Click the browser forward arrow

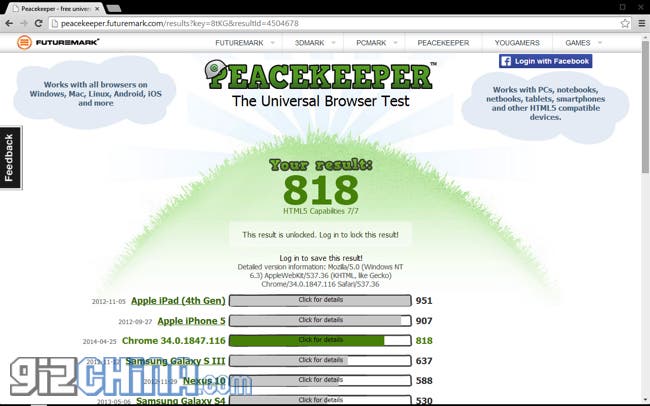pos(24,23)
